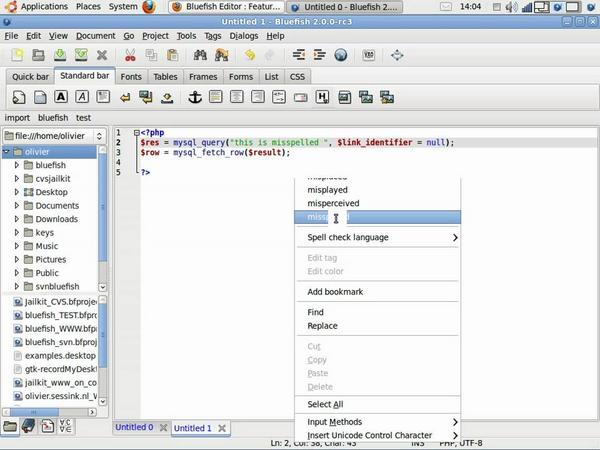Screen dimensions: 600x450
Task: Click the Save As toolbar icon
Action: (81, 55)
